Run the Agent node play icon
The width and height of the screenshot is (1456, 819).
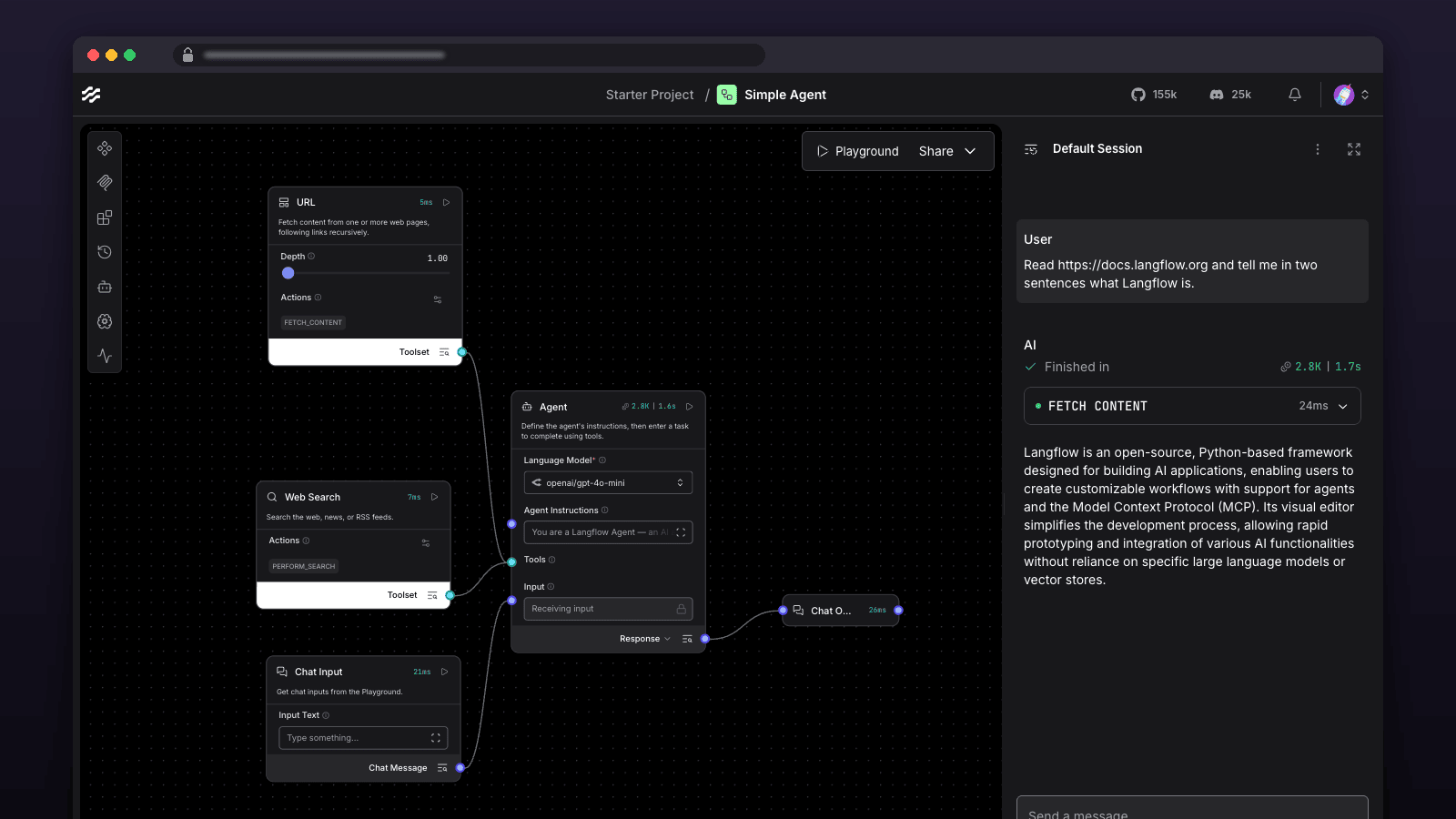pyautogui.click(x=690, y=407)
